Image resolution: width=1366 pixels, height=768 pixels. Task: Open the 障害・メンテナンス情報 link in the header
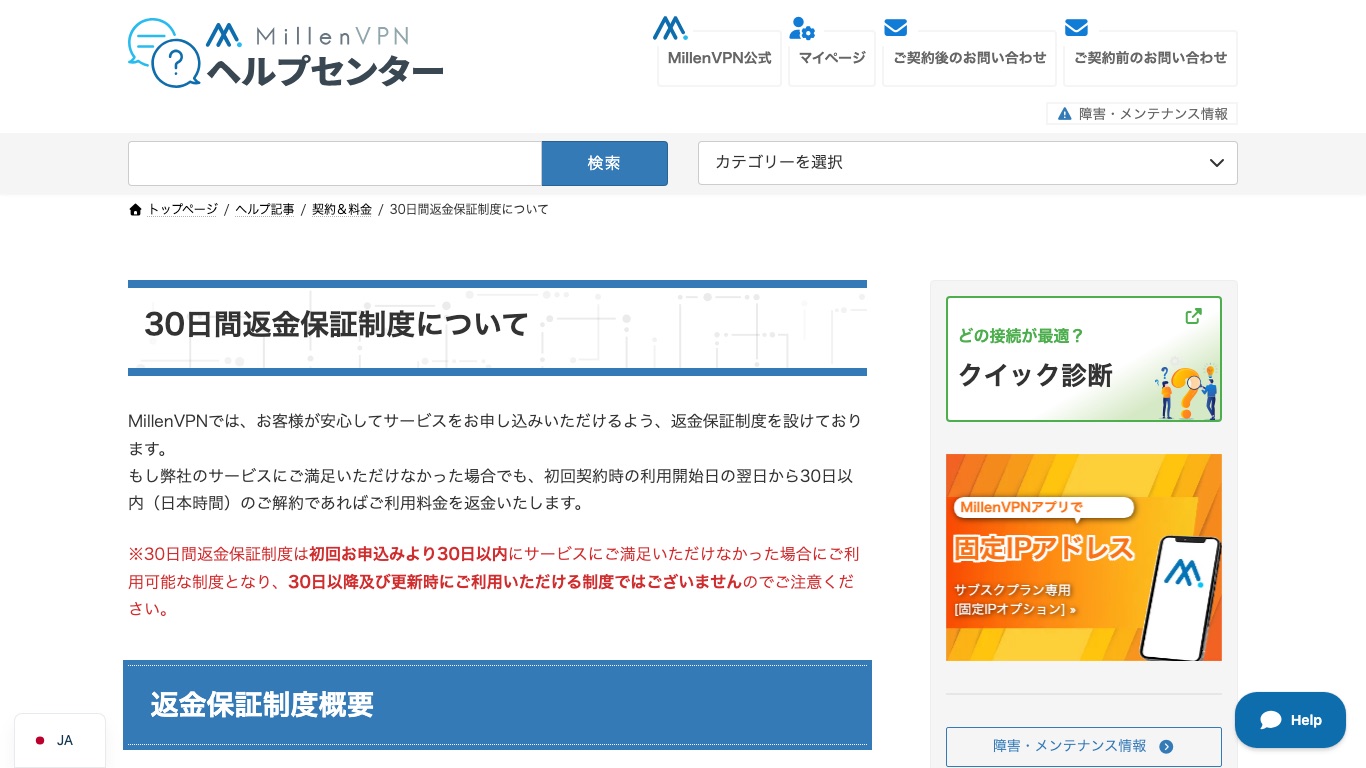coord(1142,114)
